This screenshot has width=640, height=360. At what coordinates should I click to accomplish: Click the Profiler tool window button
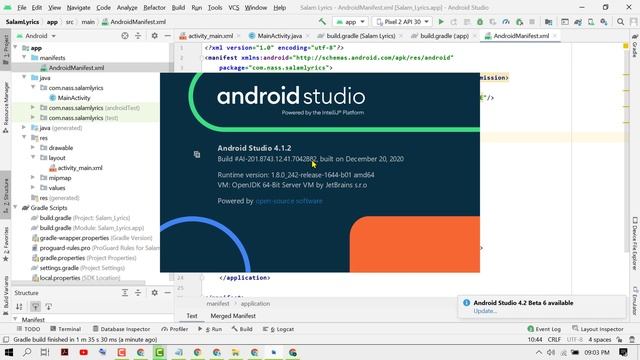pyautogui.click(x=175, y=329)
